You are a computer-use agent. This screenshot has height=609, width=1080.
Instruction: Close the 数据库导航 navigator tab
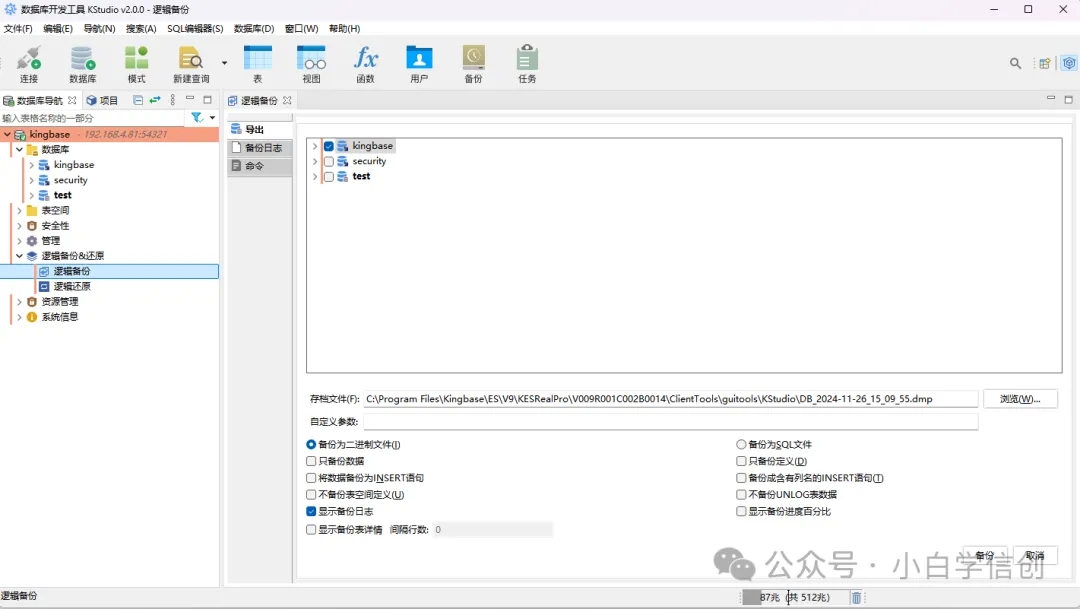point(72,100)
